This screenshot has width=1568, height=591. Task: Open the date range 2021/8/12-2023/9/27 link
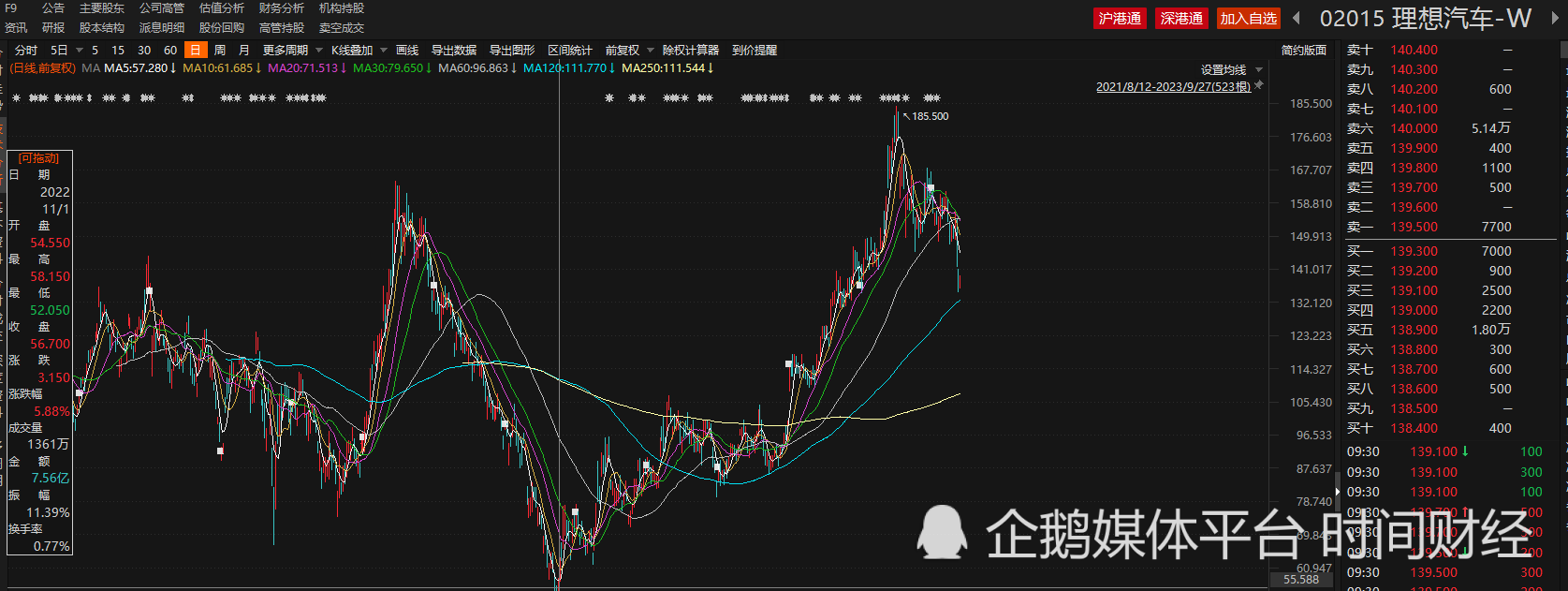coord(1173,86)
